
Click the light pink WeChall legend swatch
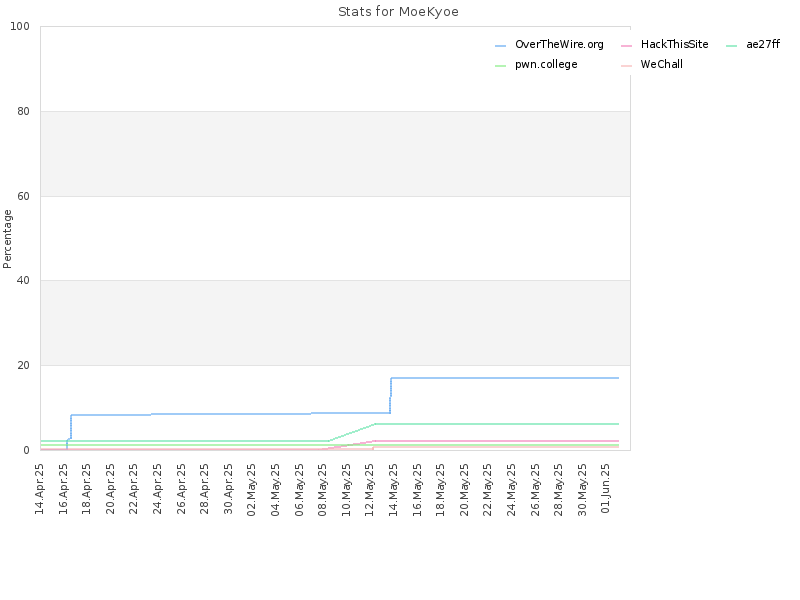coord(626,66)
